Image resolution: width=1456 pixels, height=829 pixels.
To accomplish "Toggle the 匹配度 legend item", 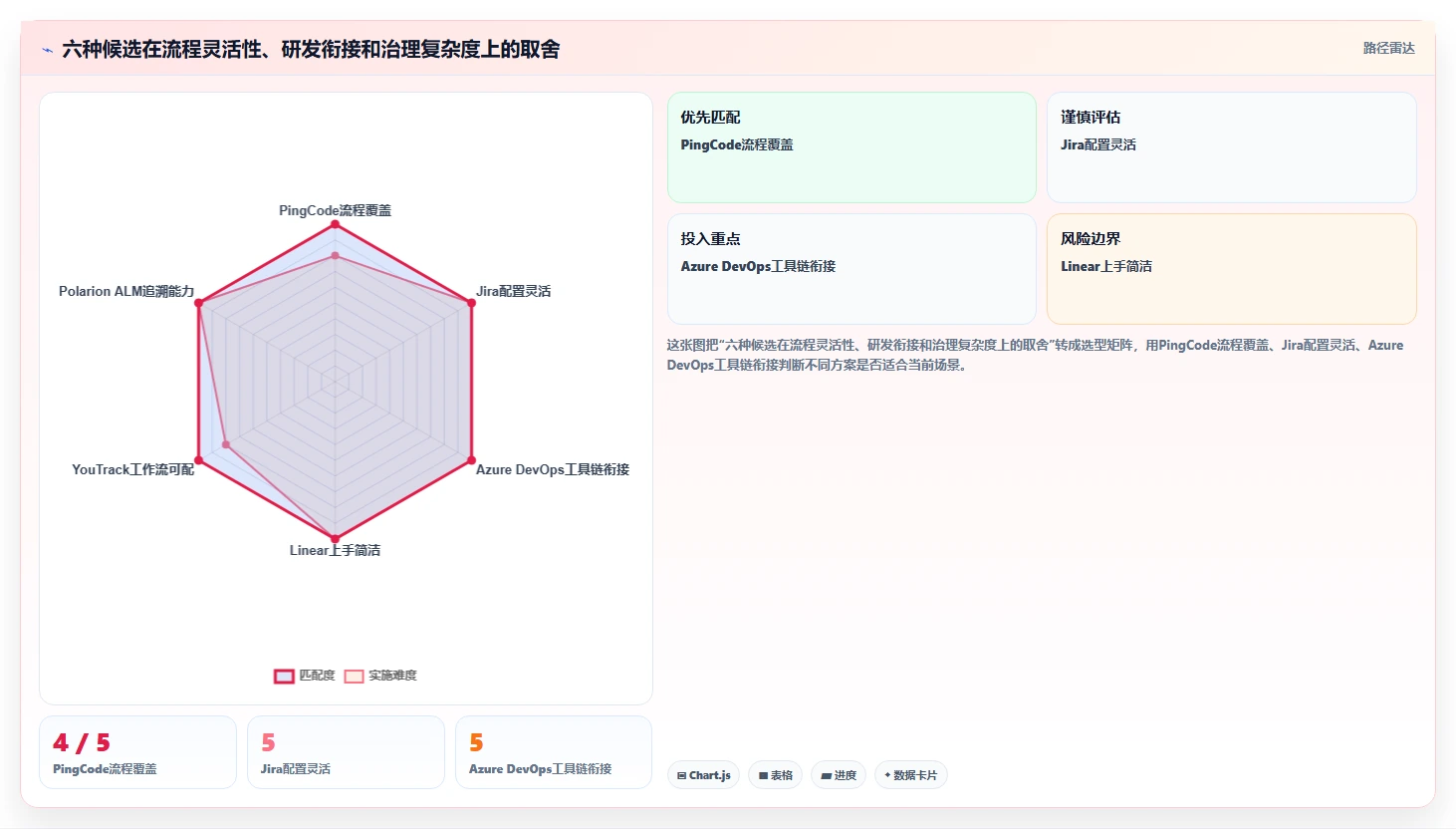I will tap(304, 676).
